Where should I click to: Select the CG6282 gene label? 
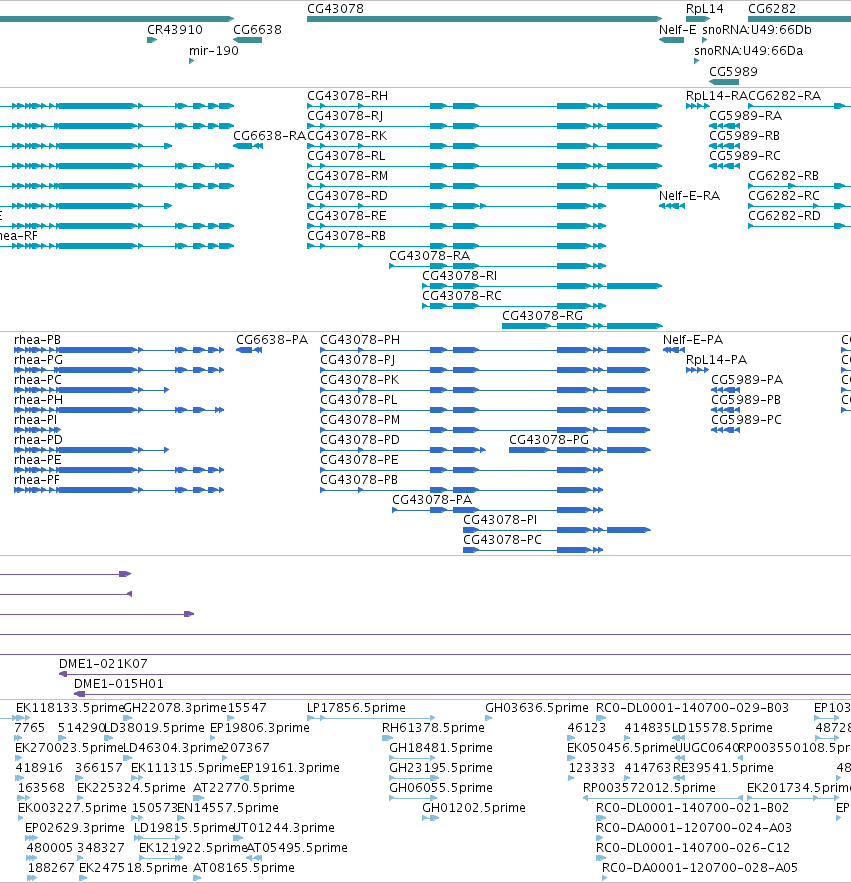[x=772, y=9]
